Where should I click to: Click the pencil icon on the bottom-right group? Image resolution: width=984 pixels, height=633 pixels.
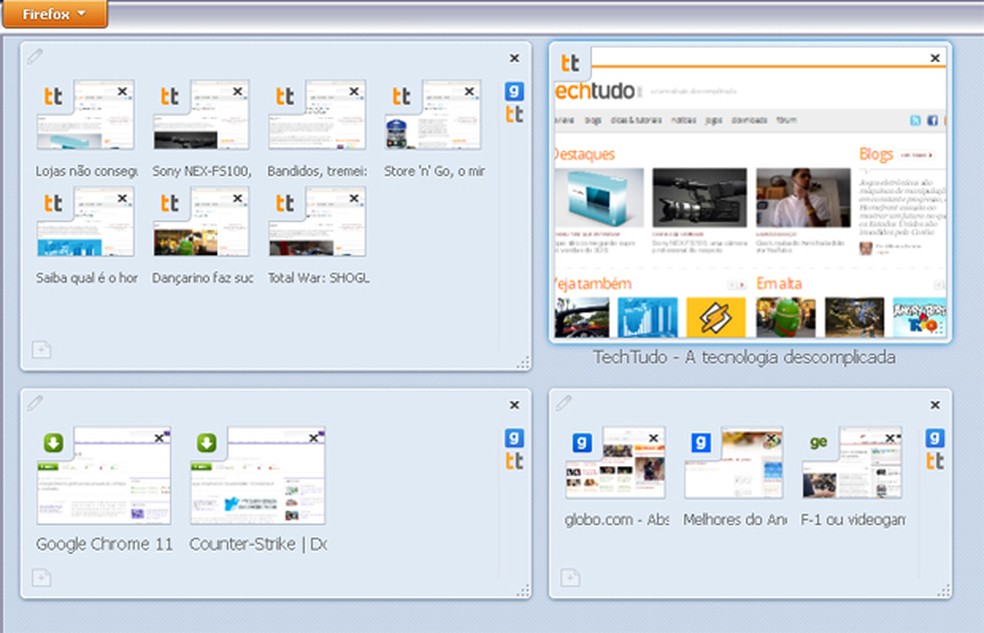566,404
